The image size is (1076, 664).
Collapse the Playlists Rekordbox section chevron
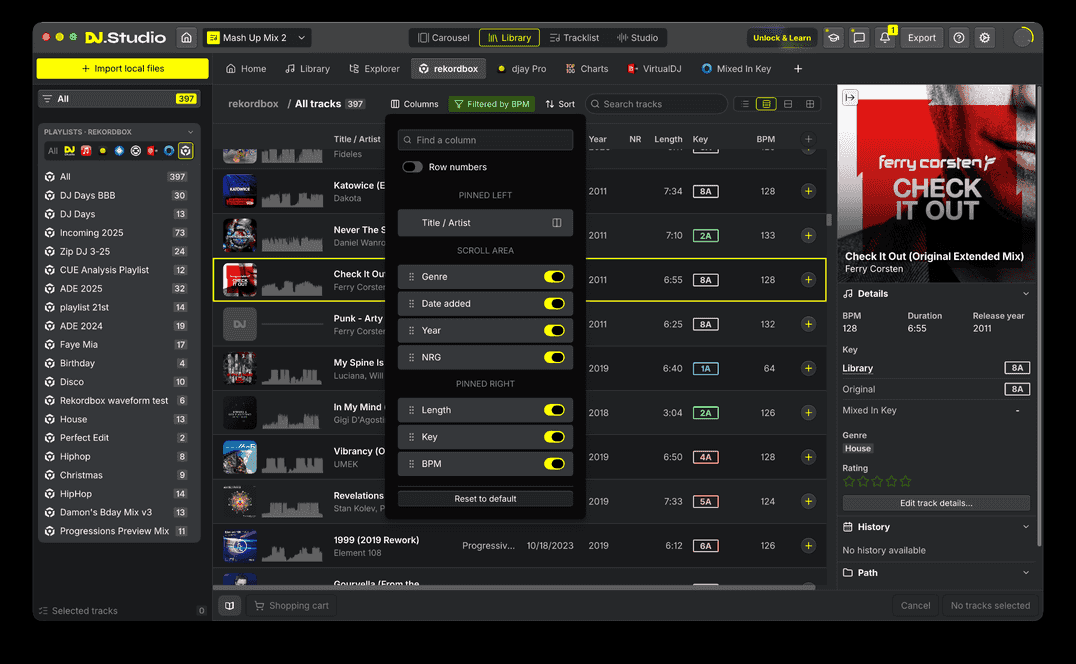190,132
